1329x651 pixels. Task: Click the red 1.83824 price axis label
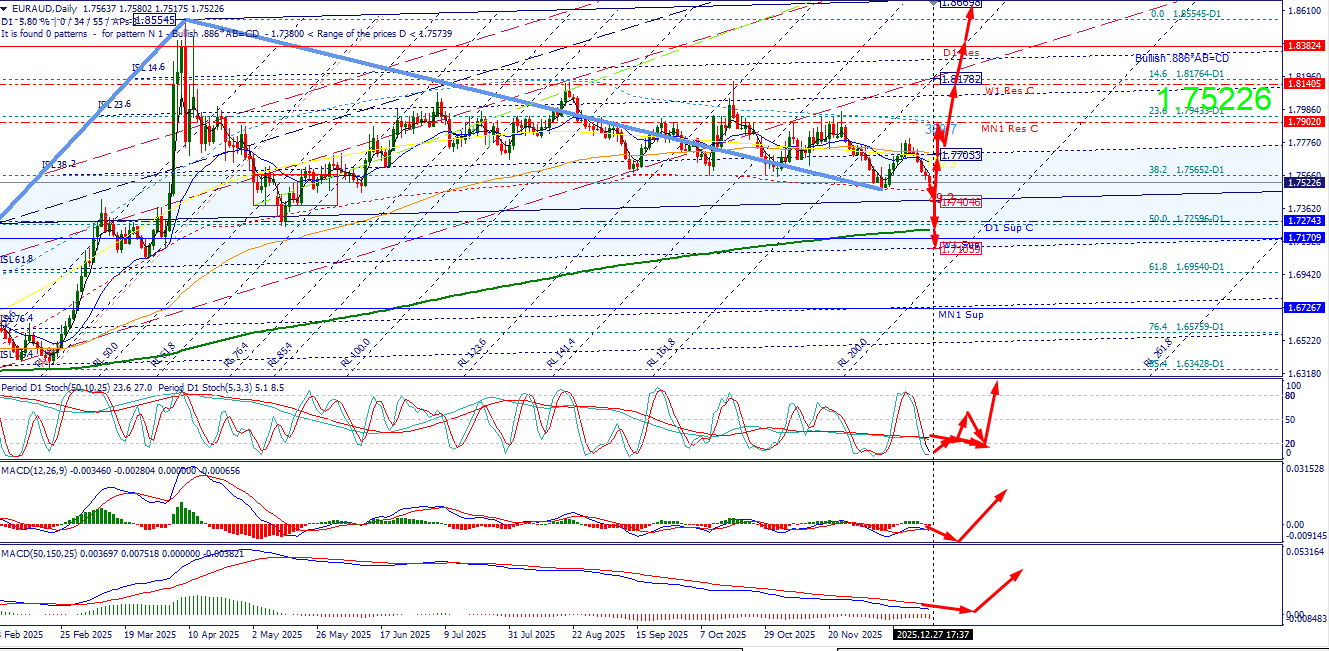[x=1305, y=46]
